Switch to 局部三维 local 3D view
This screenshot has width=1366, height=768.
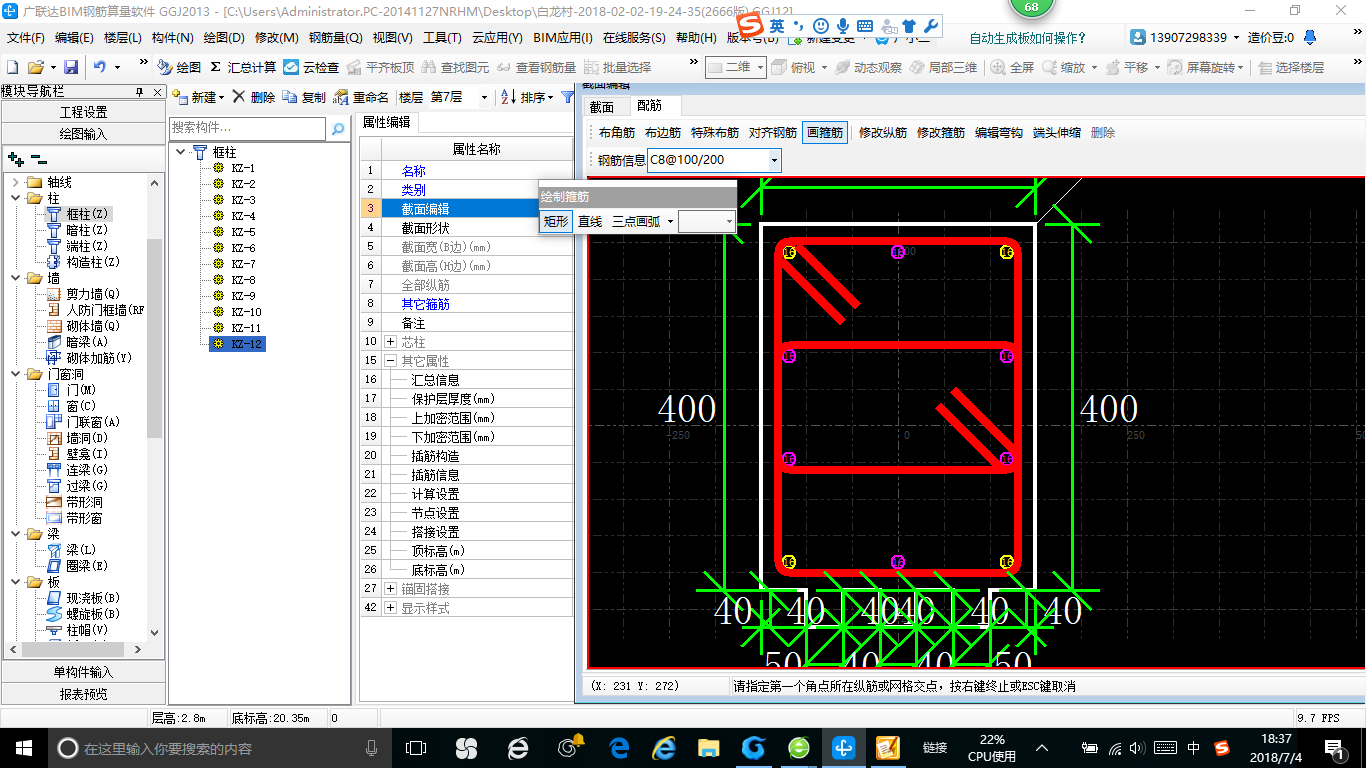(943, 67)
